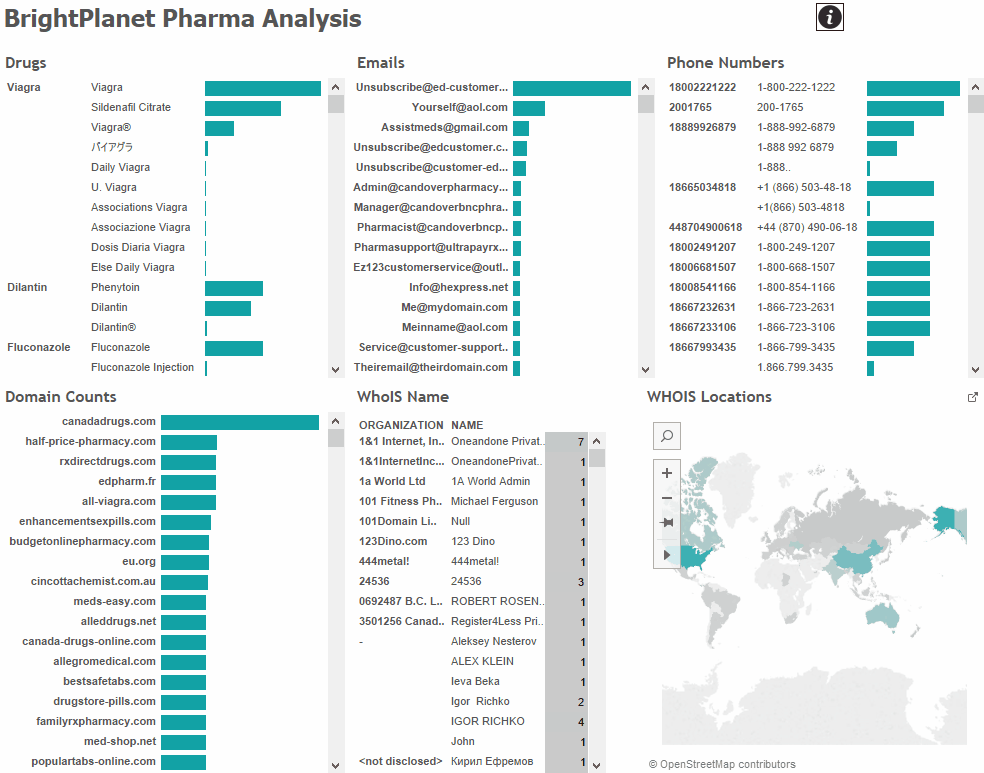The width and height of the screenshot is (984, 773).
Task: Click the Drugs list scroll down arrow
Action: [336, 369]
